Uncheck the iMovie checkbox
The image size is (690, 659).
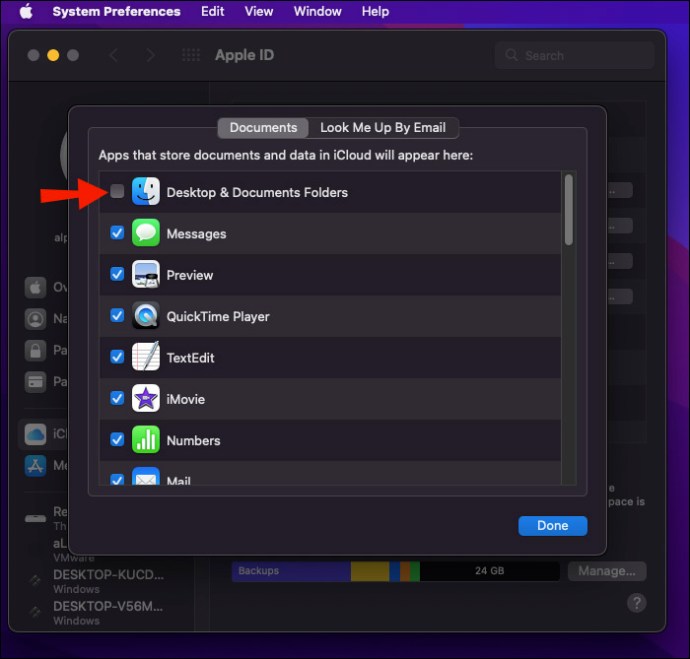117,398
